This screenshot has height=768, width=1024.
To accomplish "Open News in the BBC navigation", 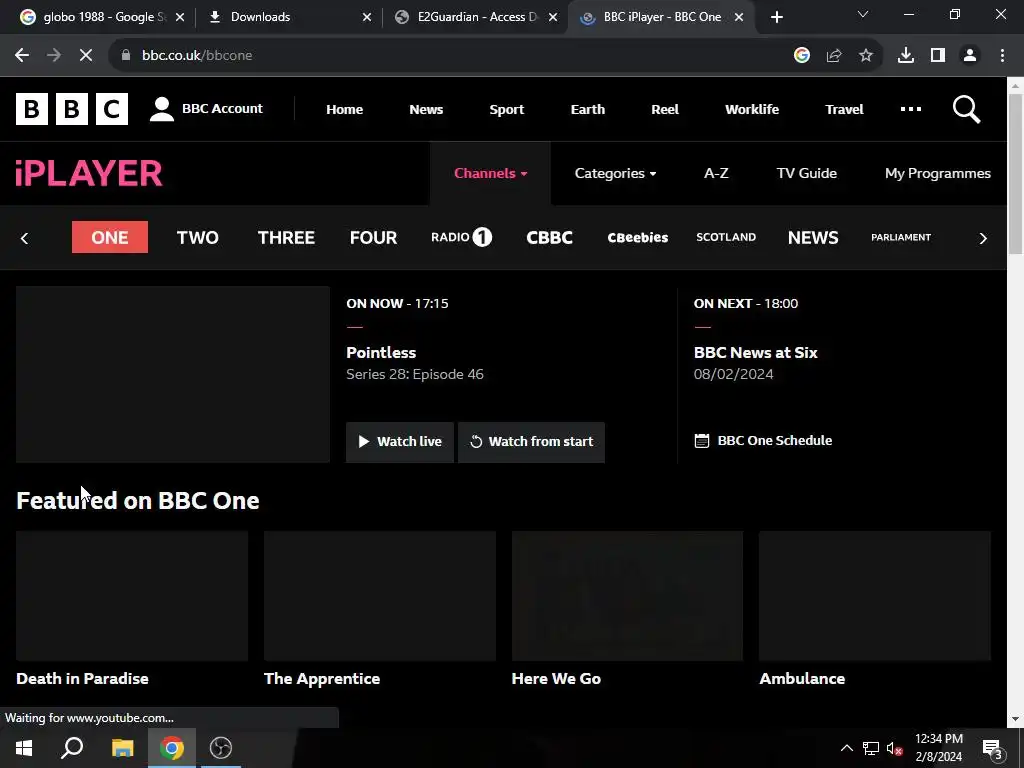I will (426, 109).
